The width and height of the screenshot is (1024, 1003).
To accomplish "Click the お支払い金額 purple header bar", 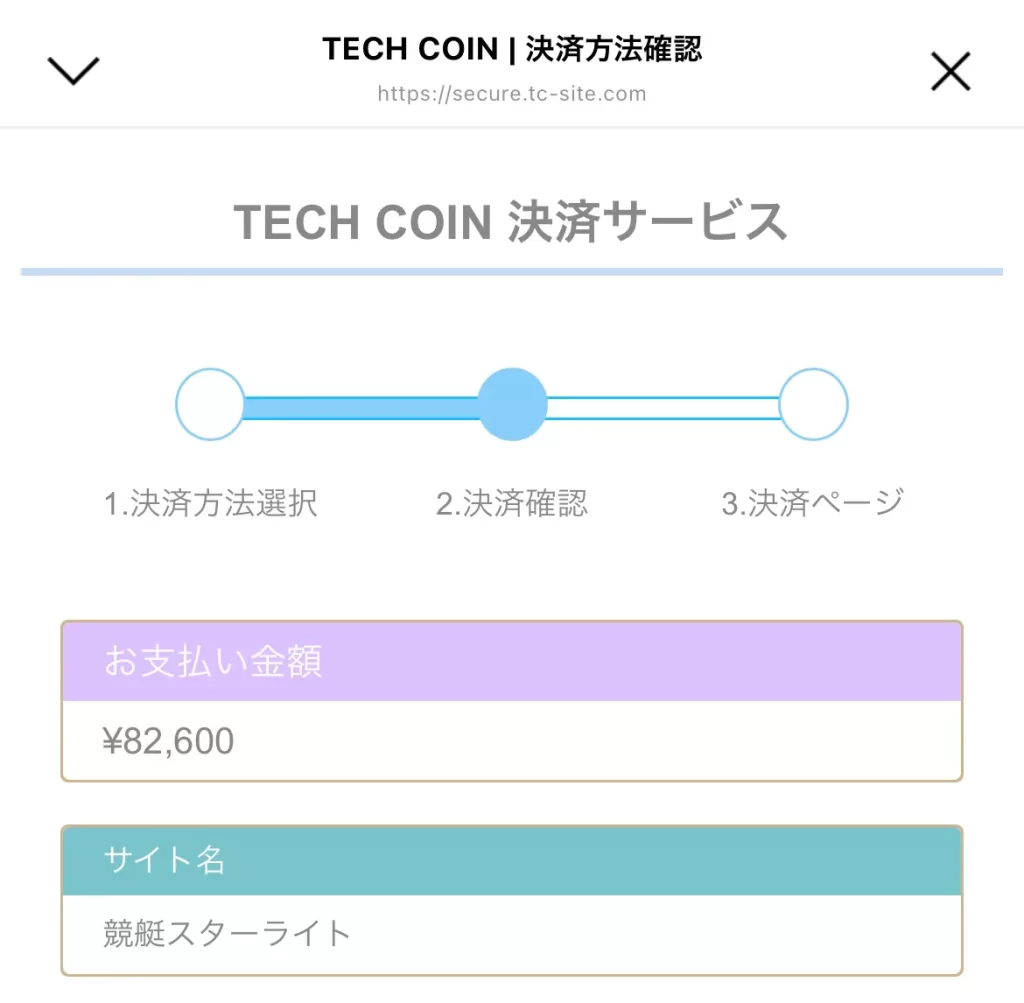I will (512, 661).
